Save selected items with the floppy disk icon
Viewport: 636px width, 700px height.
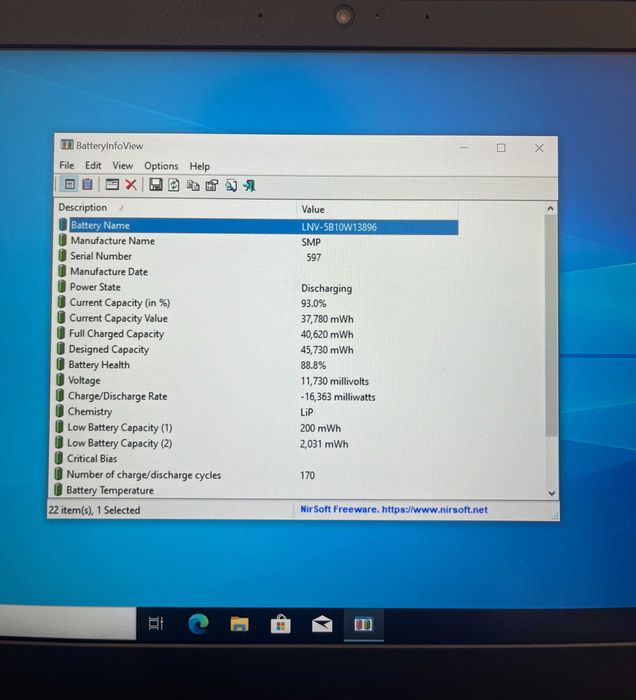pyautogui.click(x=155, y=184)
